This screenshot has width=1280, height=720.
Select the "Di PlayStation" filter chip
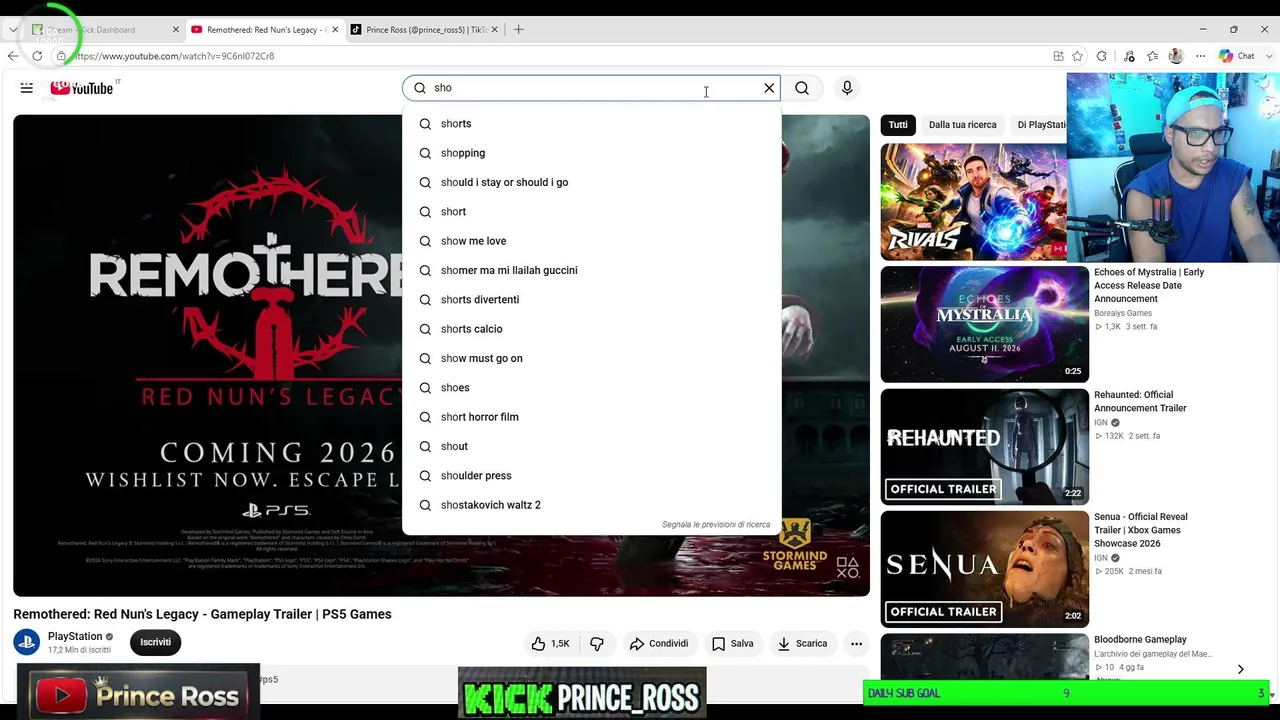pos(1040,125)
